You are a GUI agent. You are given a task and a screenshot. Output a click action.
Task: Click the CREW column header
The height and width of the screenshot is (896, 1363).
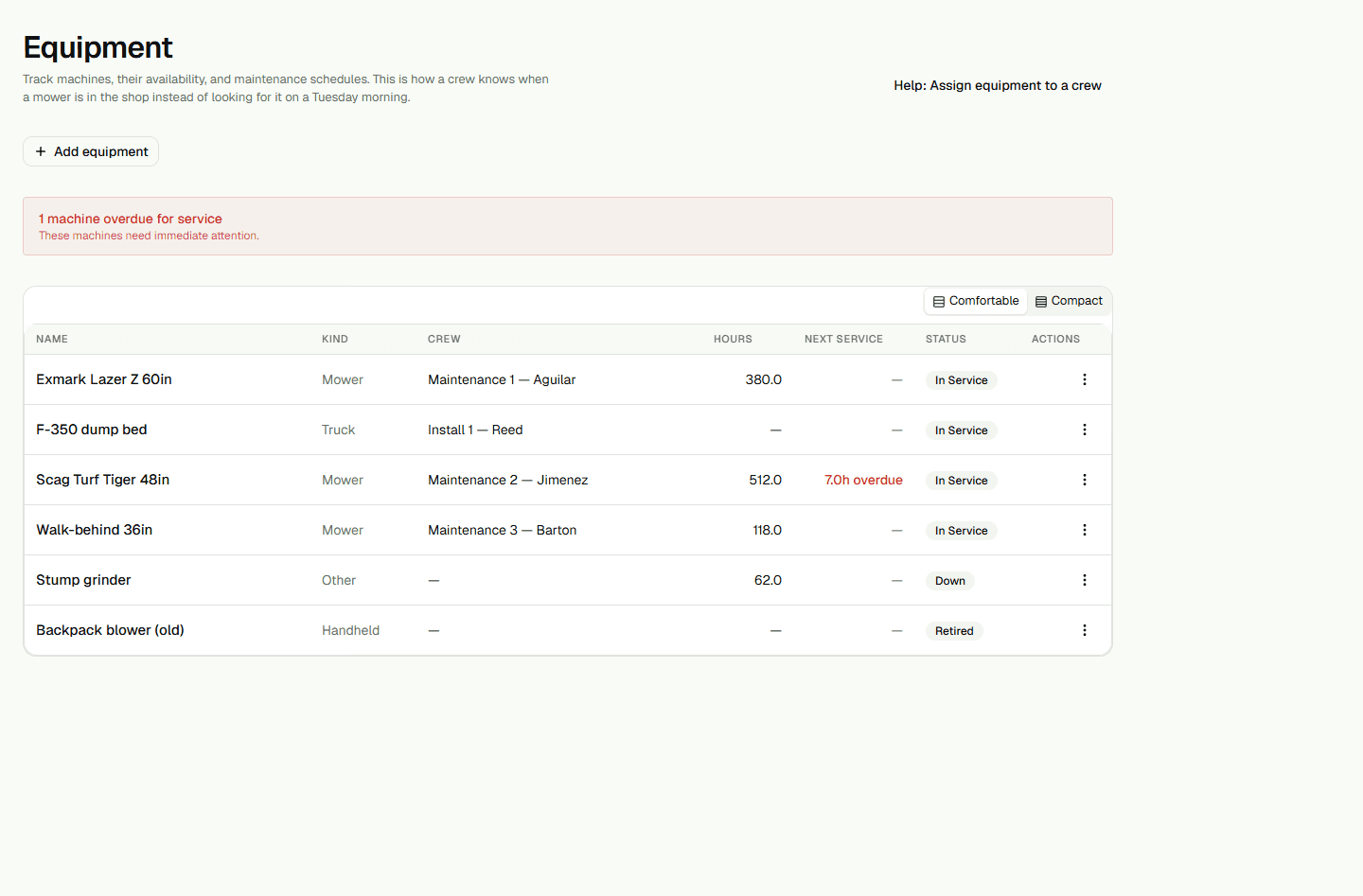click(x=444, y=339)
